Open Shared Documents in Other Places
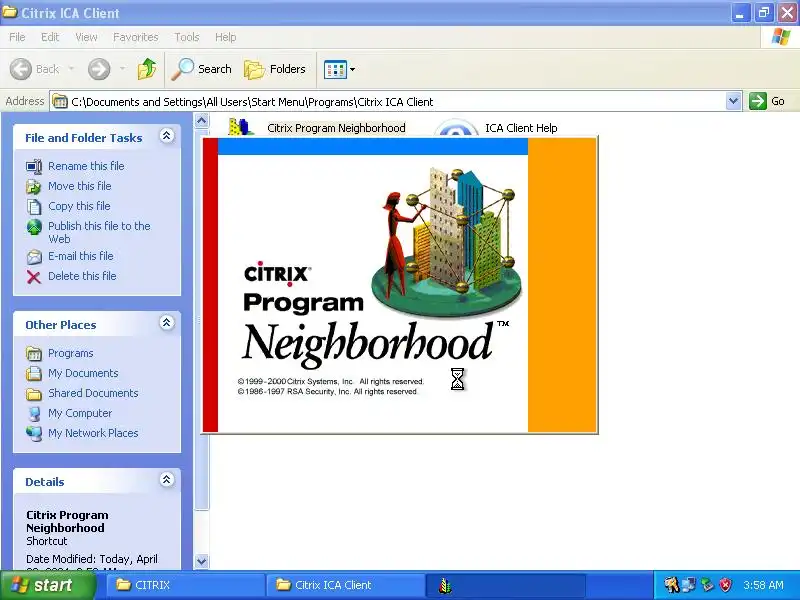 [93, 393]
